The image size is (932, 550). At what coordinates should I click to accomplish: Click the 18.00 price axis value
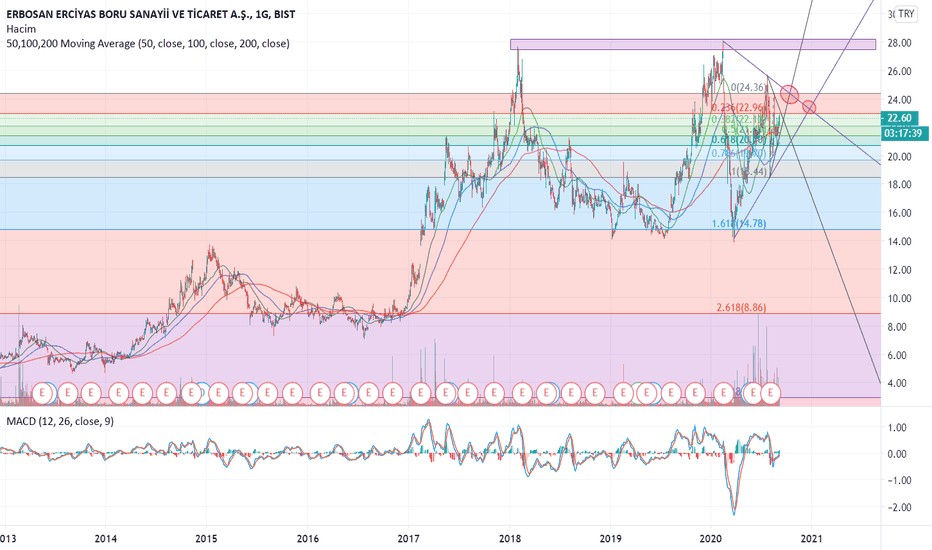pyautogui.click(x=899, y=184)
